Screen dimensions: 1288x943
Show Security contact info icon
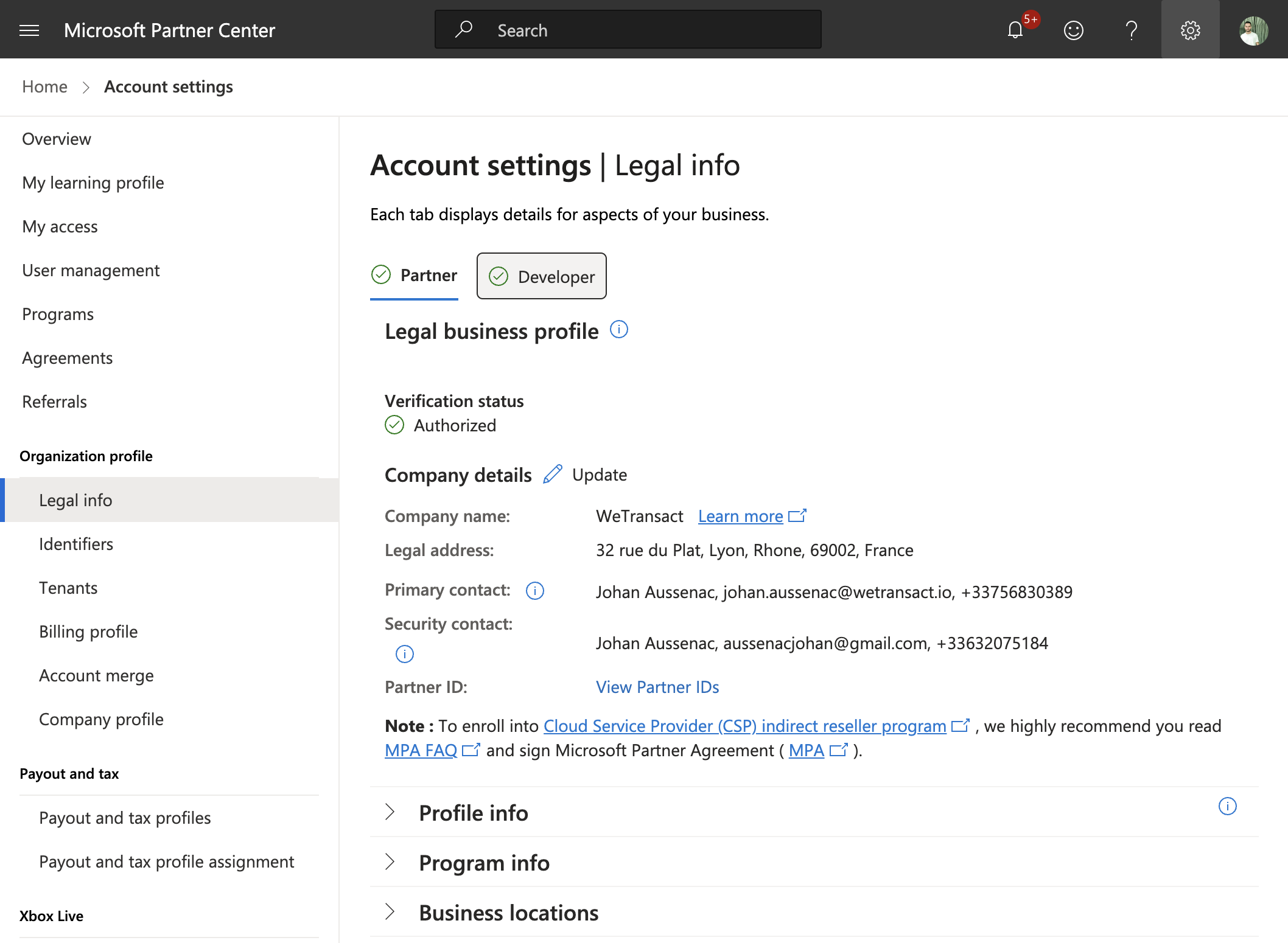[404, 654]
